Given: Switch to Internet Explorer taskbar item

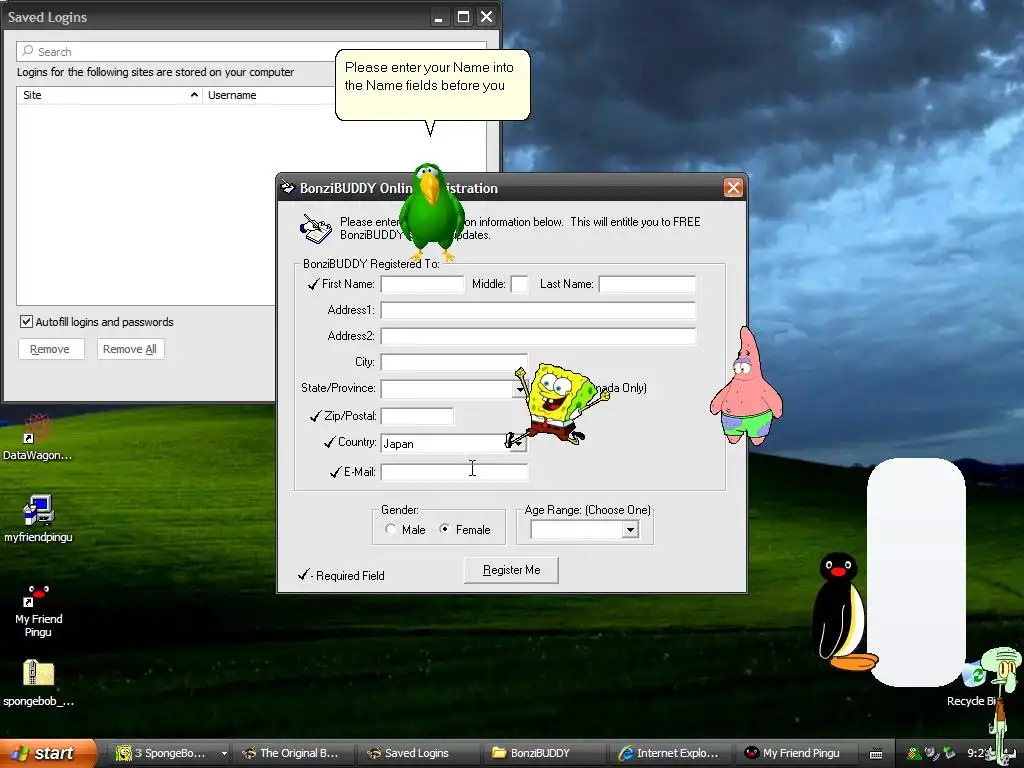Looking at the screenshot, I should 669,753.
